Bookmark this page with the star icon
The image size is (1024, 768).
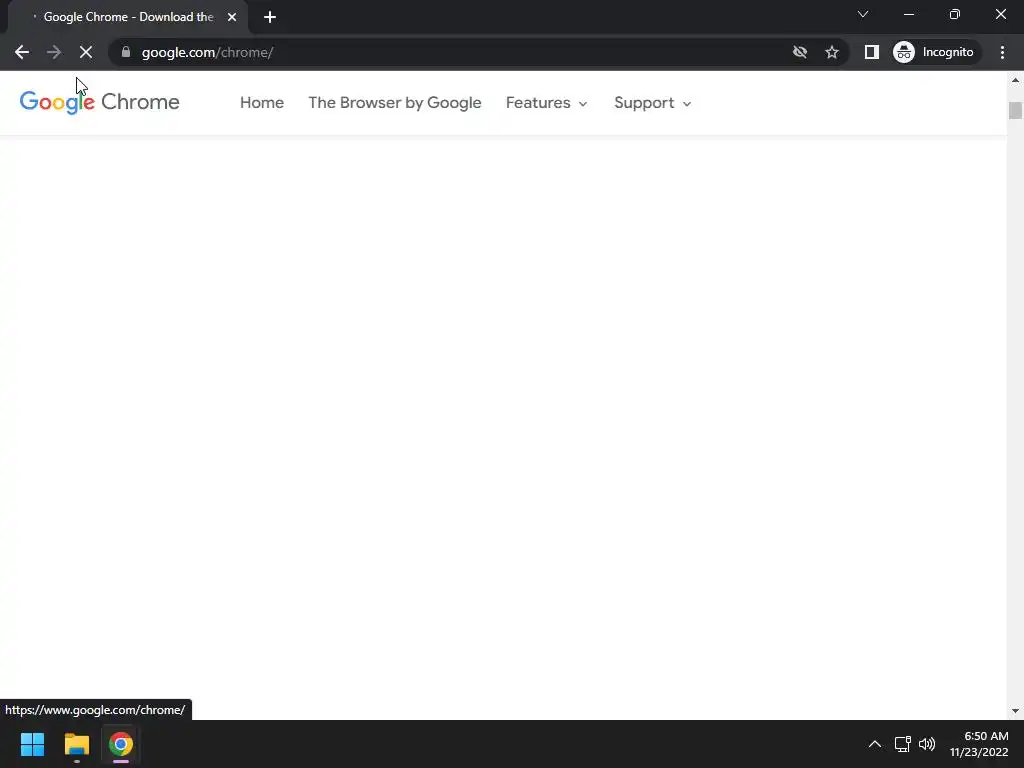pyautogui.click(x=831, y=52)
